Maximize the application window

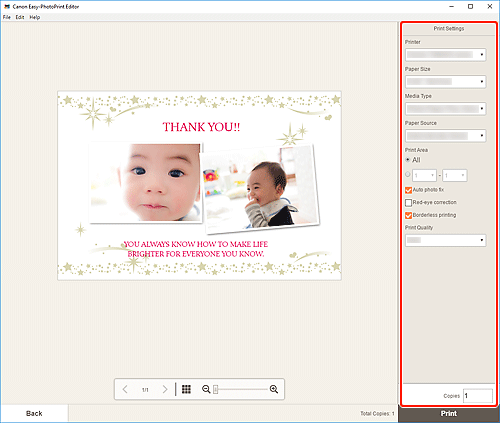(x=470, y=6)
